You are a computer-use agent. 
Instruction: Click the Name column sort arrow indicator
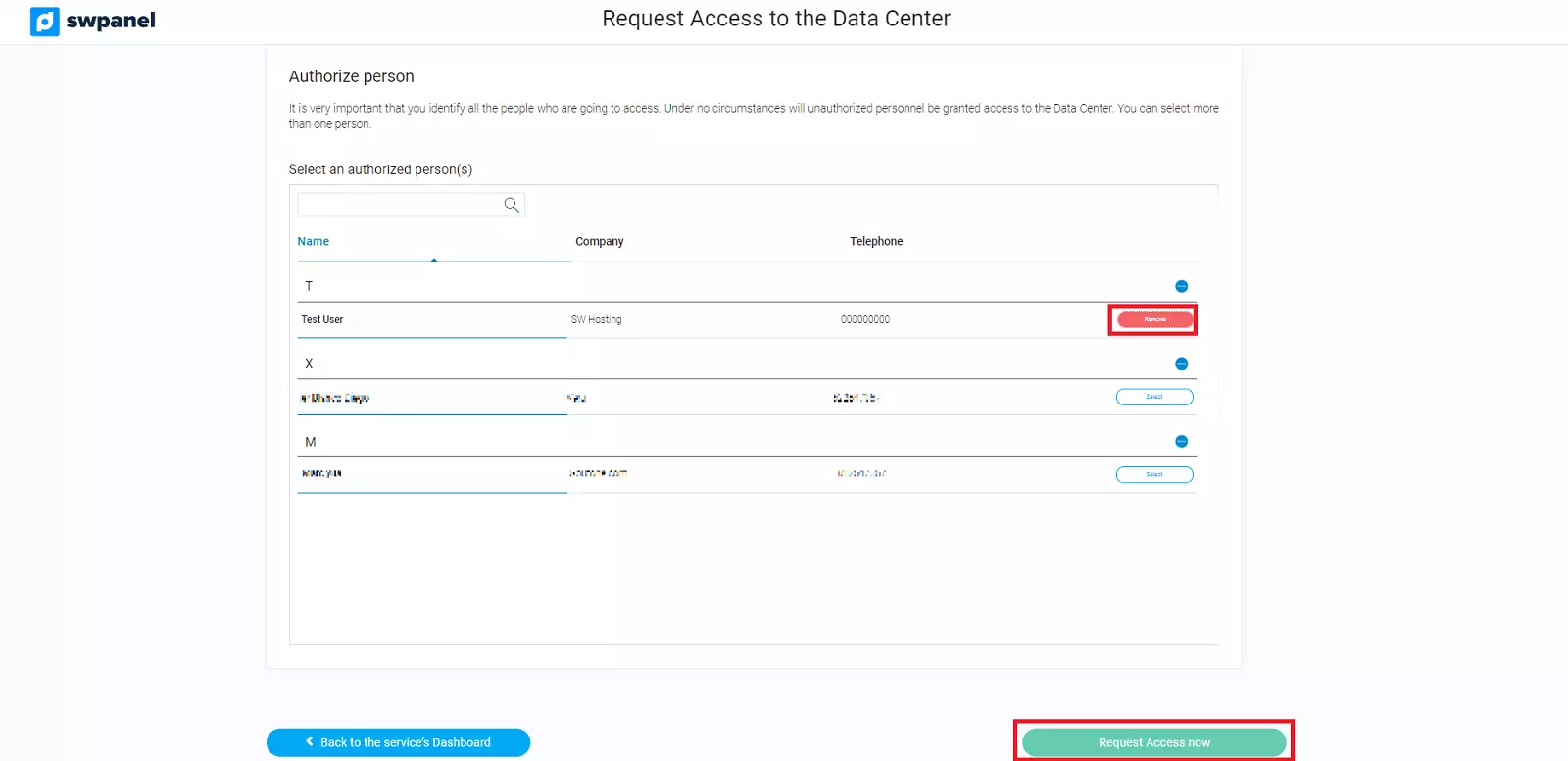pos(434,260)
